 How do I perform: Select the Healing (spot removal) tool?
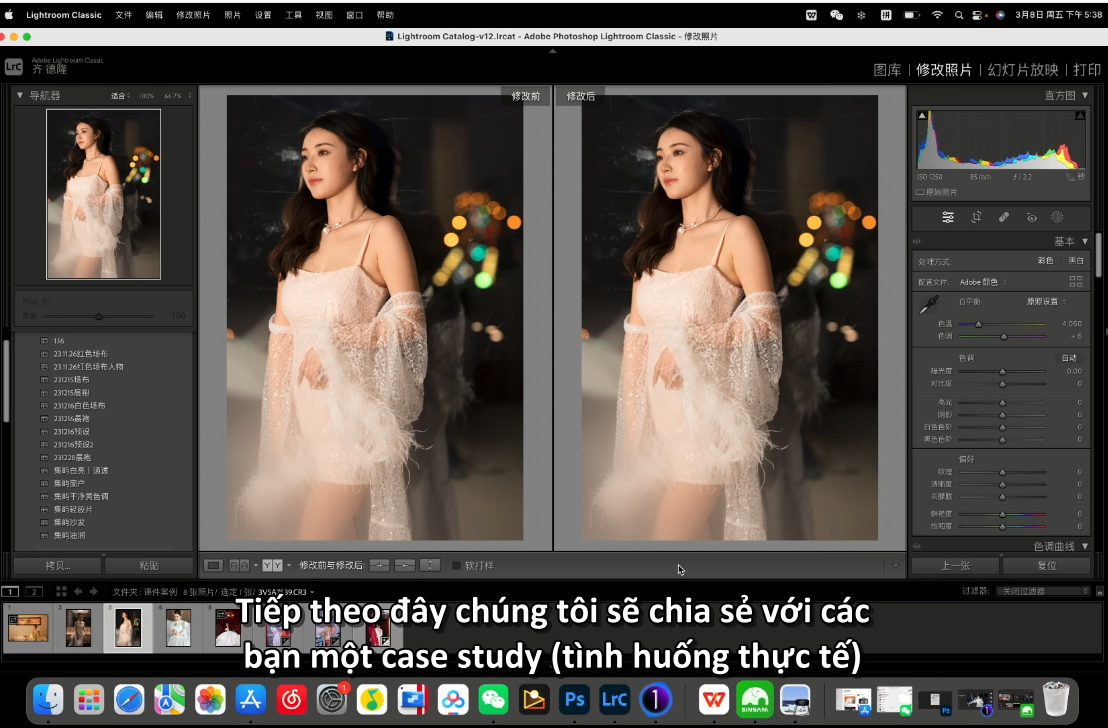coord(1004,217)
